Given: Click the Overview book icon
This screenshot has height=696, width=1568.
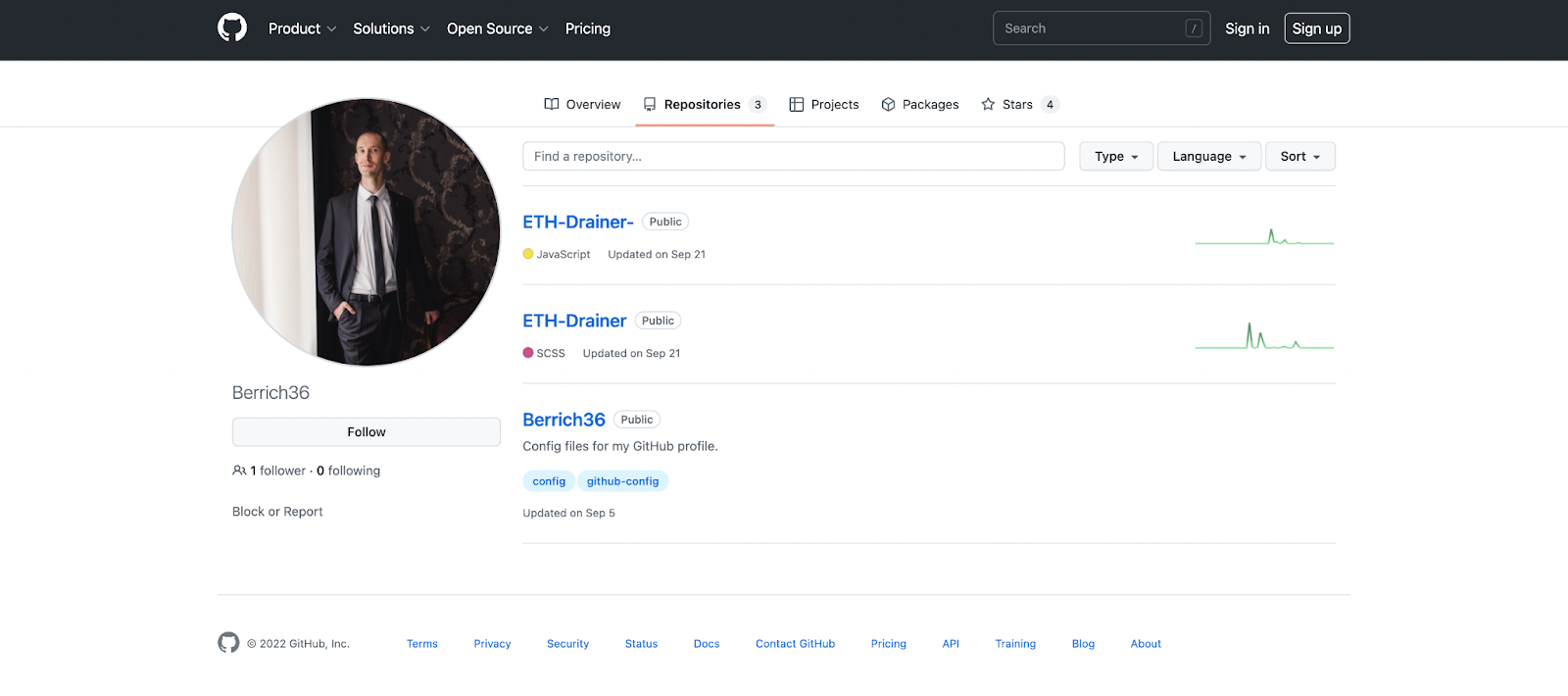Looking at the screenshot, I should click(552, 104).
